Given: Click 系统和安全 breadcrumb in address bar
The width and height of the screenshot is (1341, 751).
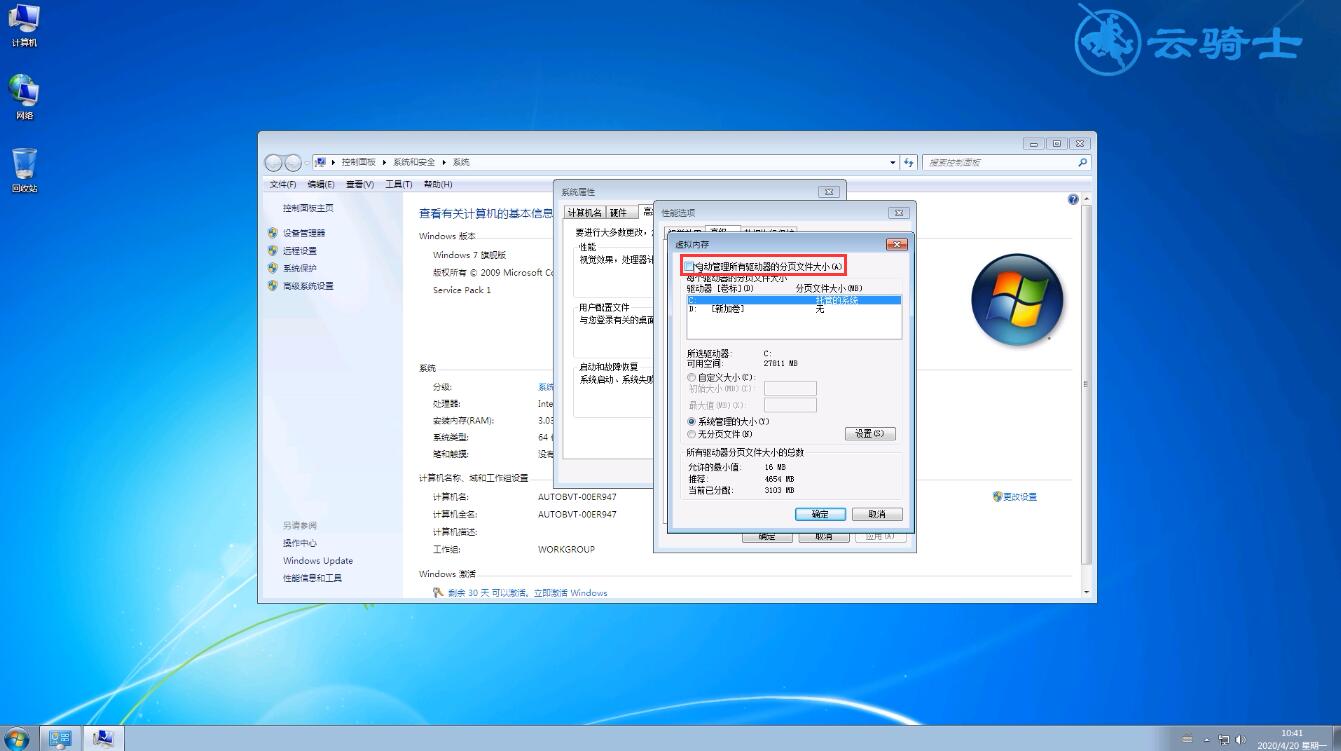Looking at the screenshot, I should point(414,162).
